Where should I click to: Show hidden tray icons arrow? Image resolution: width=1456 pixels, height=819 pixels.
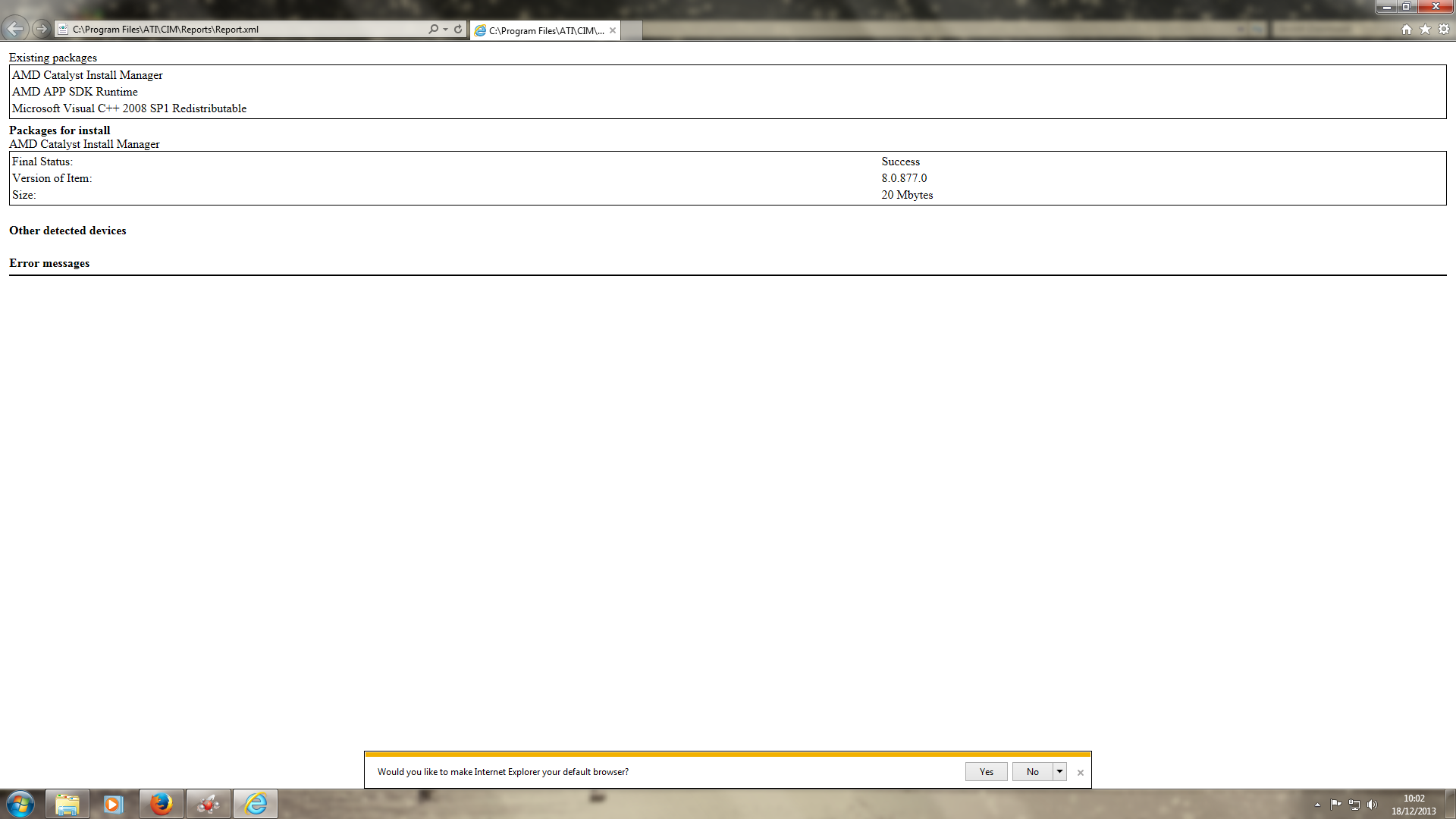[x=1317, y=805]
